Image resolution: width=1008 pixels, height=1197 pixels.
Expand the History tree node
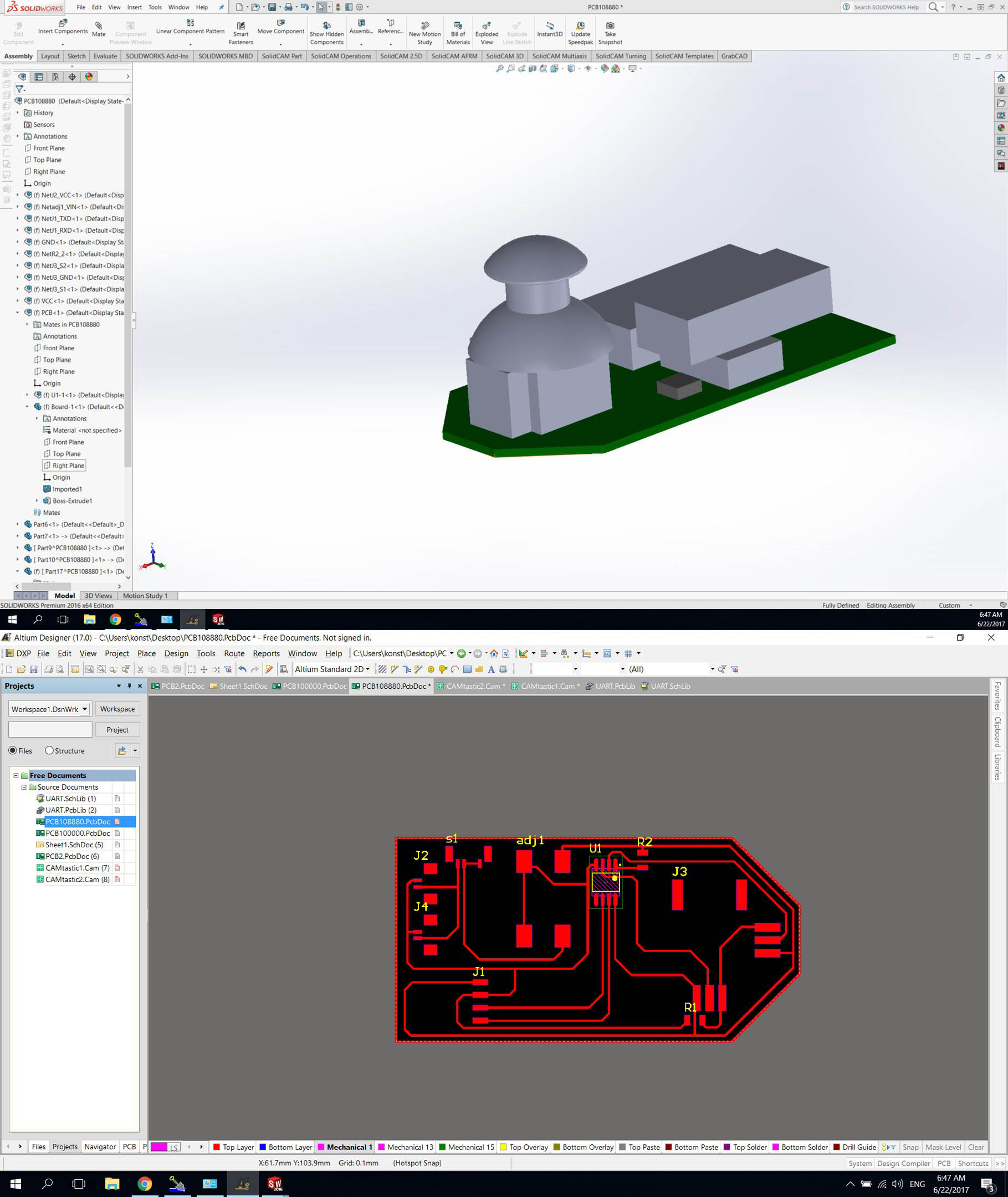18,112
